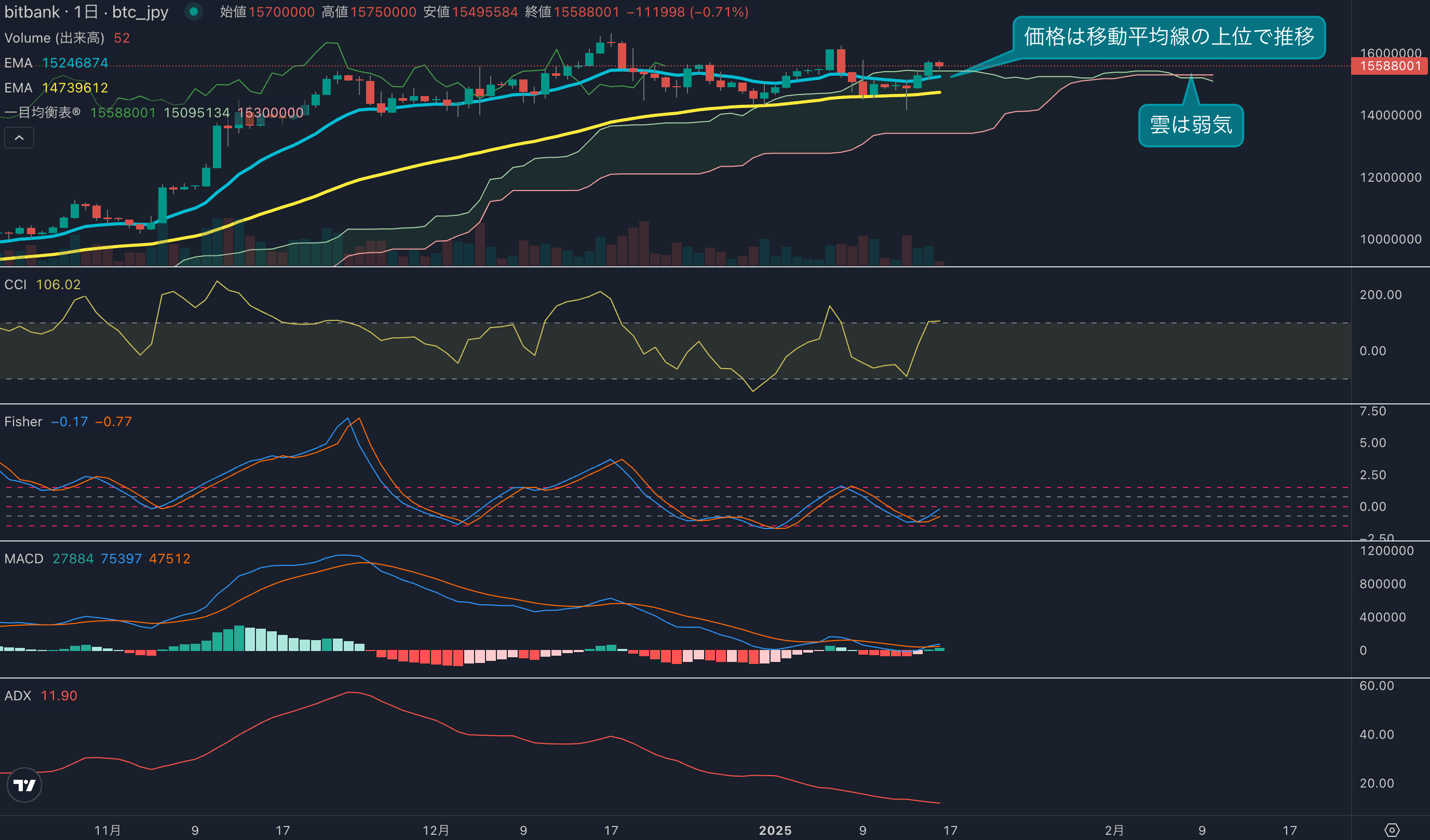Open chart settings gear icon

[1392, 830]
